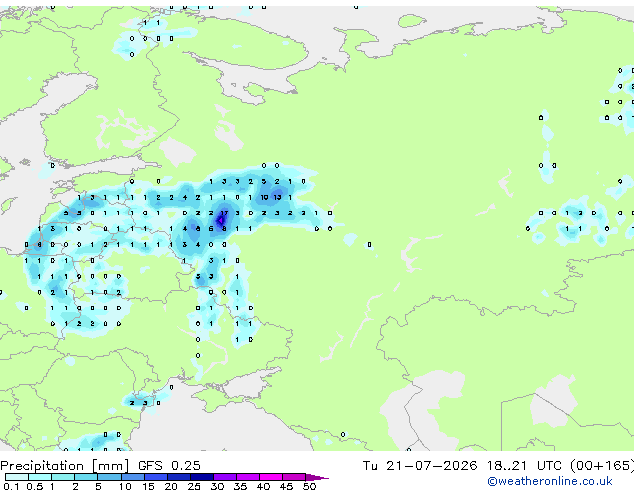This screenshot has width=634, height=490.
Task: Click the date Tu 21-07-2026
Action: pos(420,466)
